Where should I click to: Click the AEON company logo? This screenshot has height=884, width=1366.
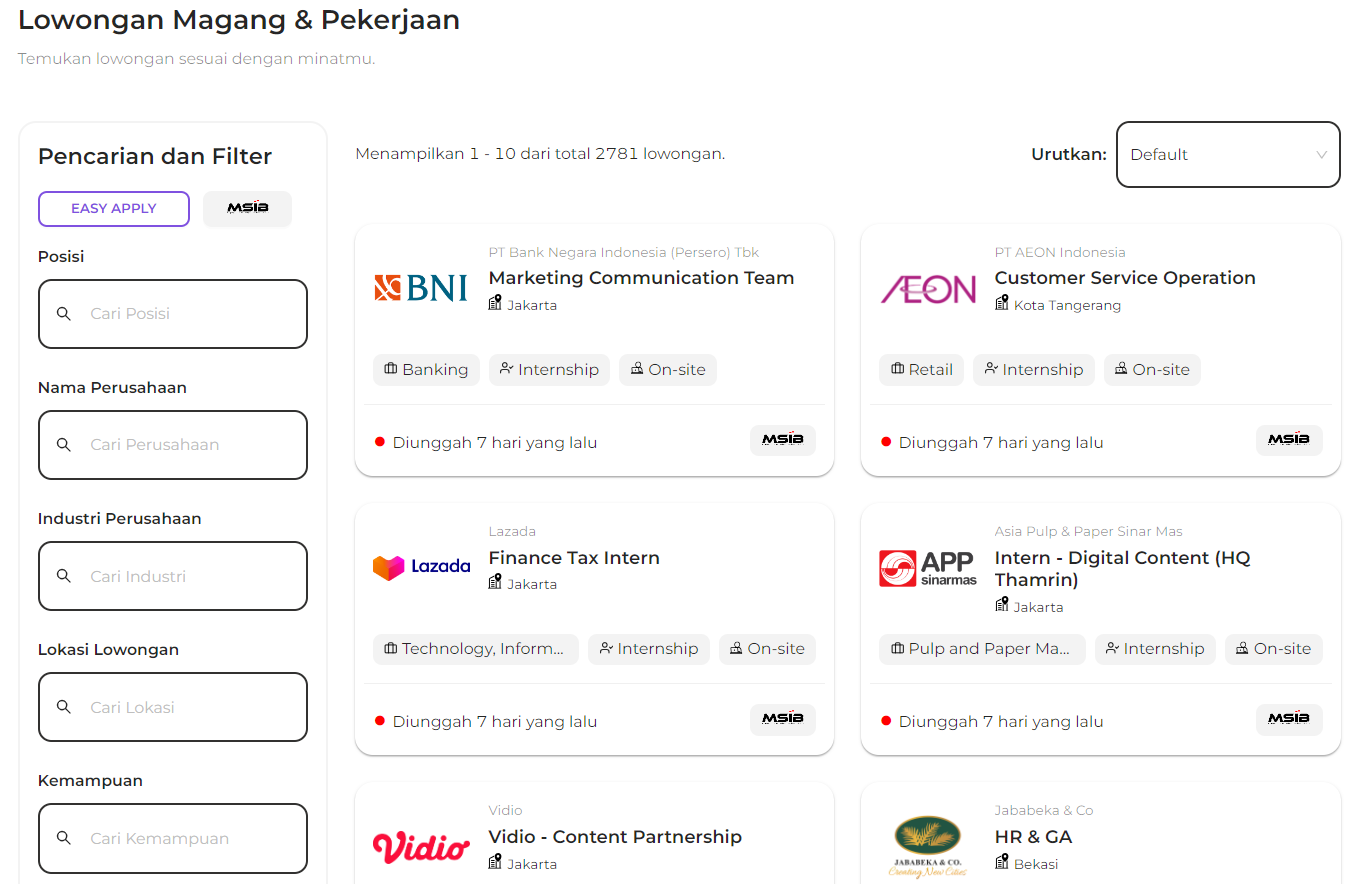point(928,288)
